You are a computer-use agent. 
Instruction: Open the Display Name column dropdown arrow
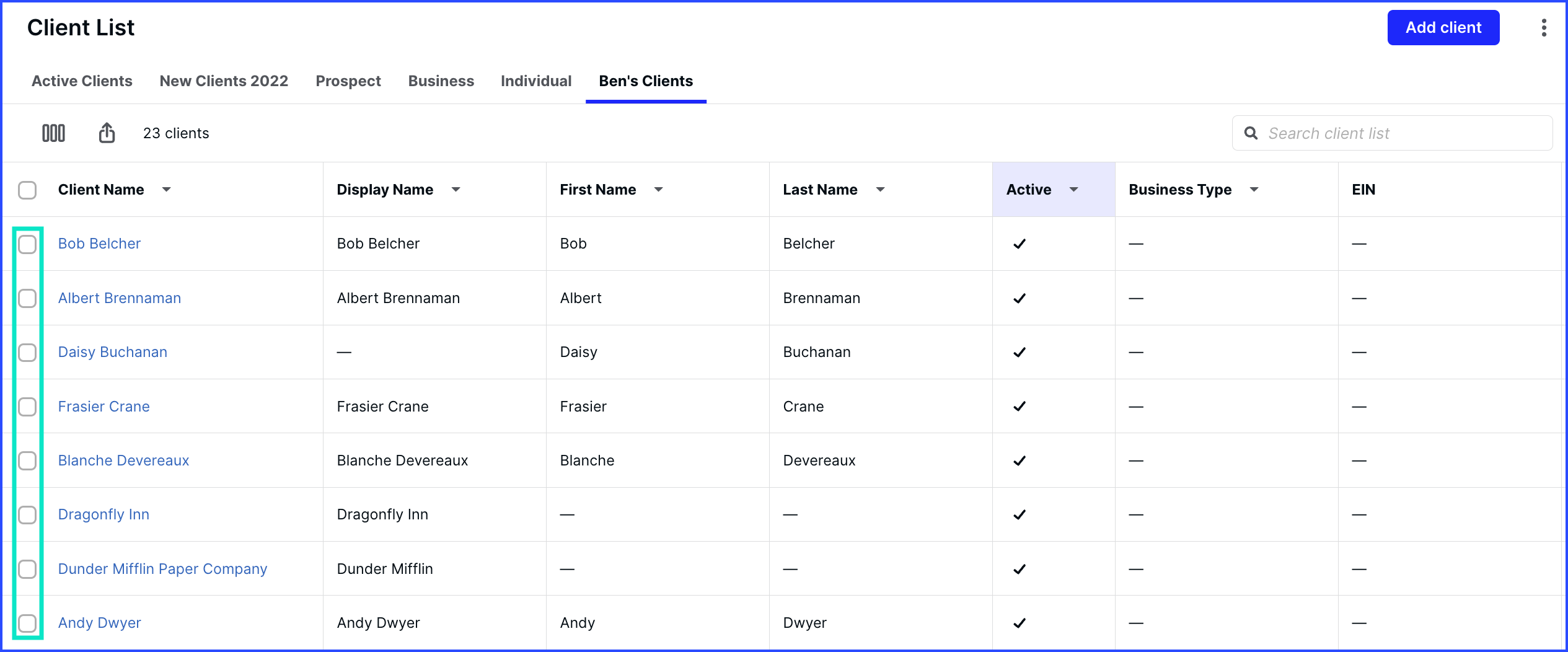[x=456, y=190]
